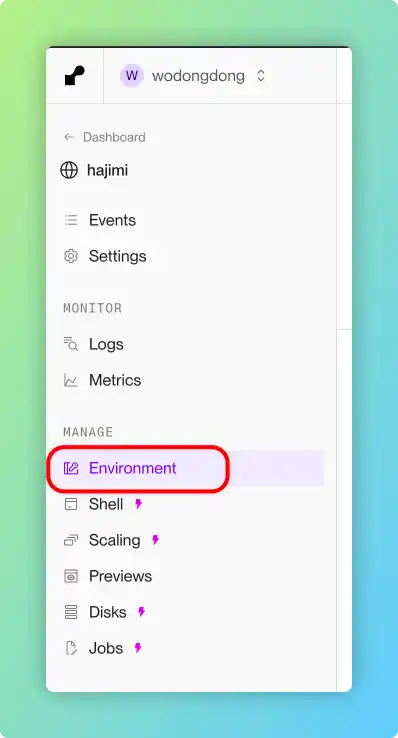
Task: Open the Previews menu item
Action: point(120,576)
